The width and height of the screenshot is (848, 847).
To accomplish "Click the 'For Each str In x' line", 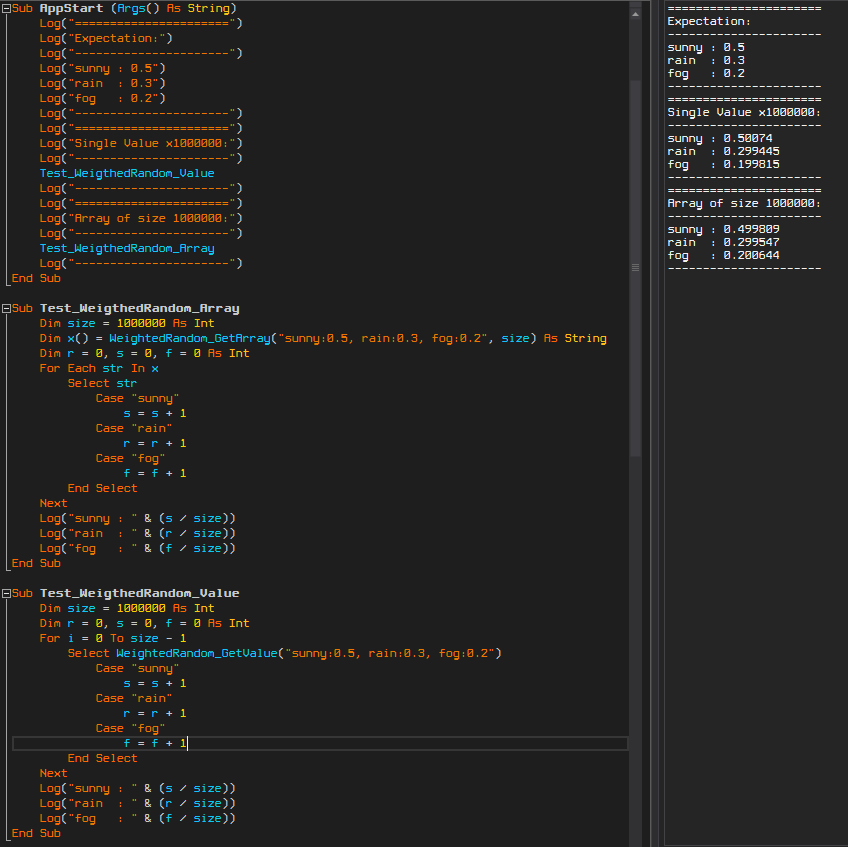I will tap(99, 368).
